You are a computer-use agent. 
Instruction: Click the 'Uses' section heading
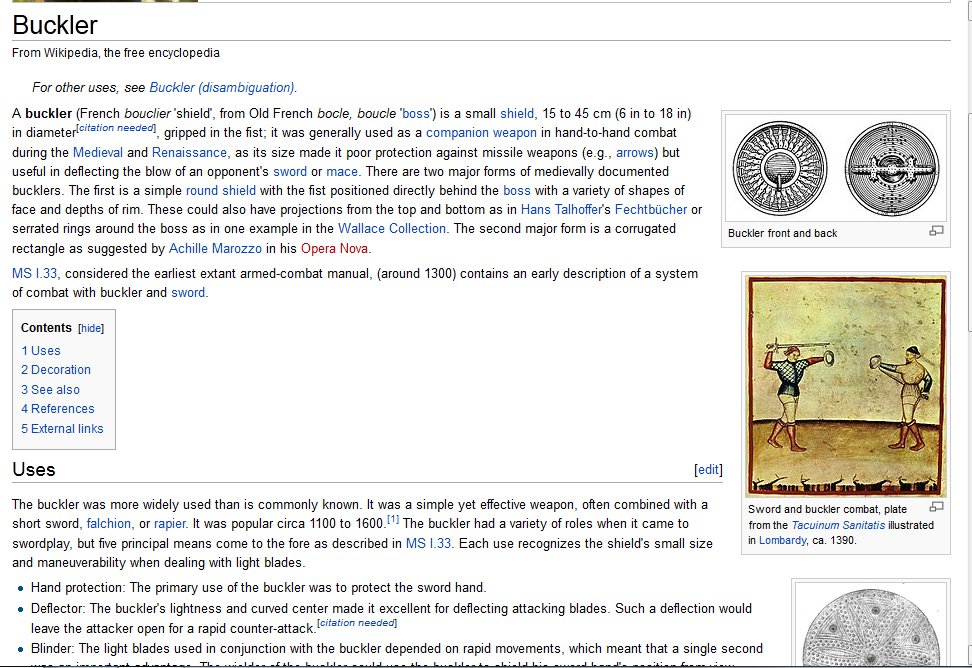pyautogui.click(x=34, y=470)
